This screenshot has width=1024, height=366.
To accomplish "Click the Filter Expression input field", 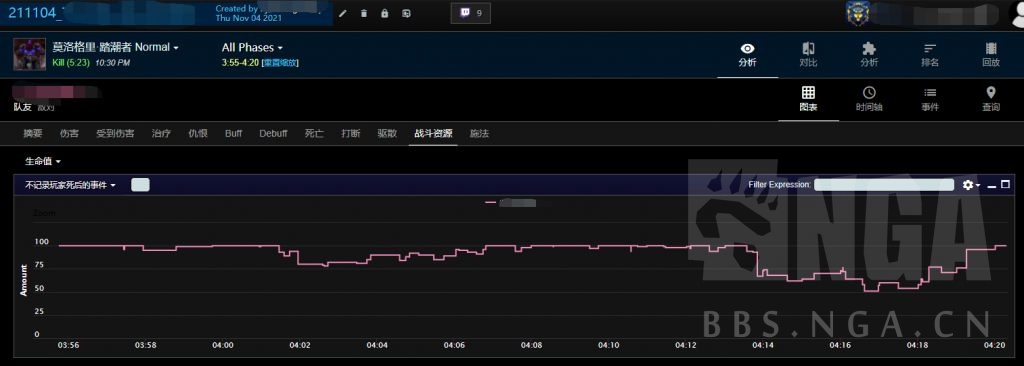I will tap(884, 185).
